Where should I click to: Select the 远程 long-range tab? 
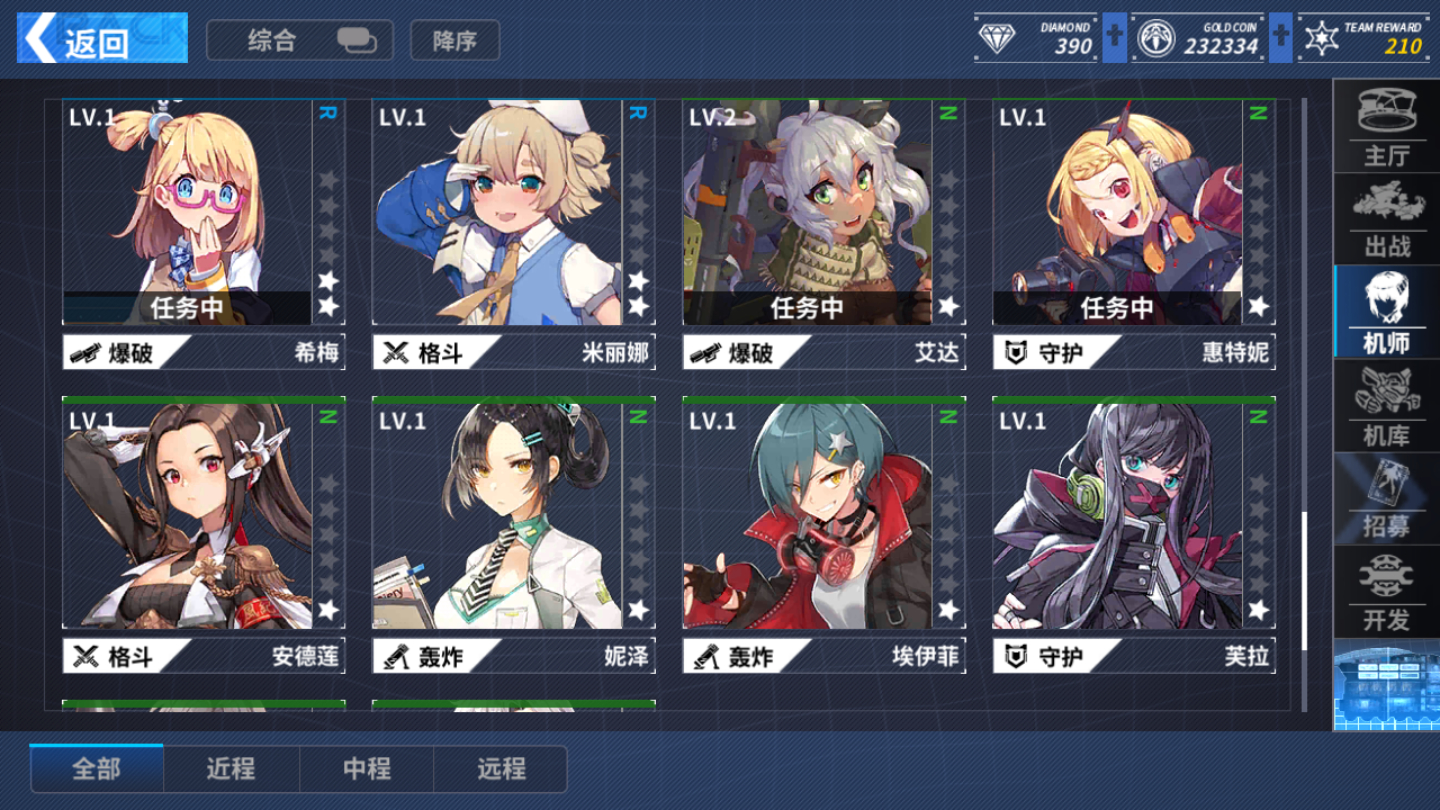pyautogui.click(x=501, y=768)
